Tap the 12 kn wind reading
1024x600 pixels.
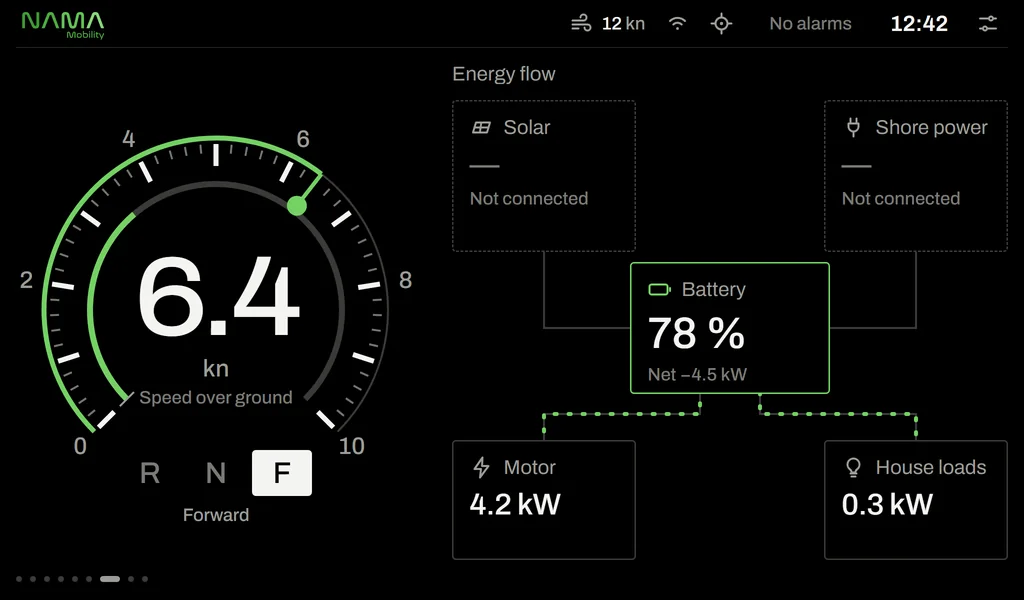[623, 24]
